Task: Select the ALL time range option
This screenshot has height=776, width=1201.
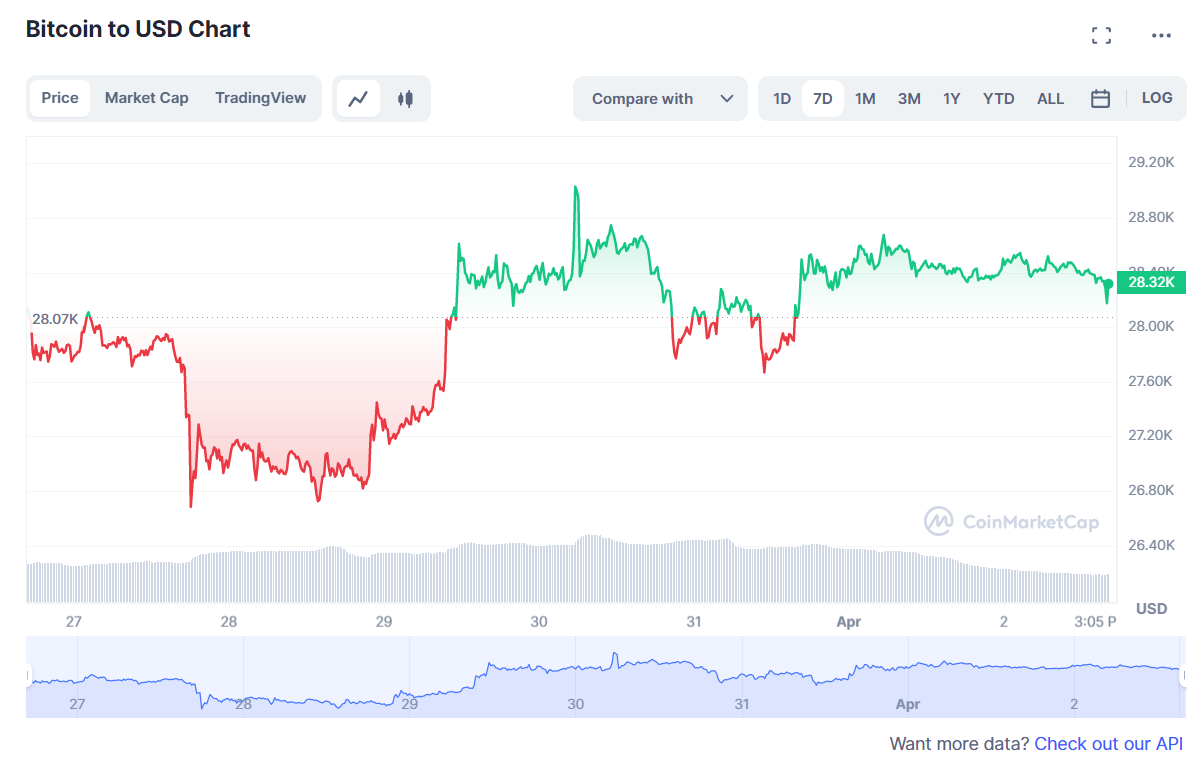Action: tap(1051, 98)
